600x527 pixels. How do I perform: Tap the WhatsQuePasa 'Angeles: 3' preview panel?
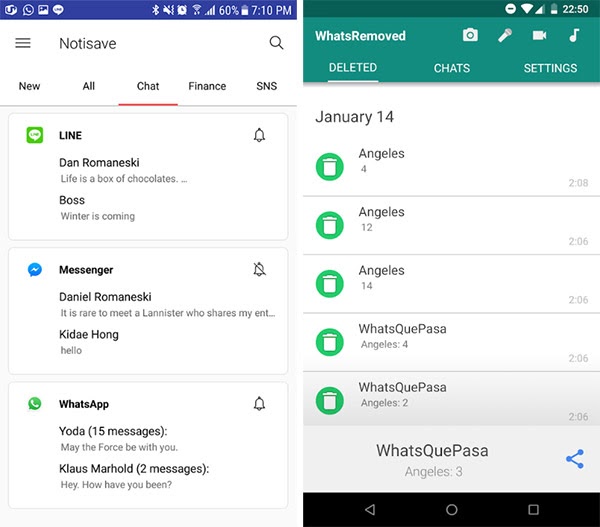pos(452,459)
